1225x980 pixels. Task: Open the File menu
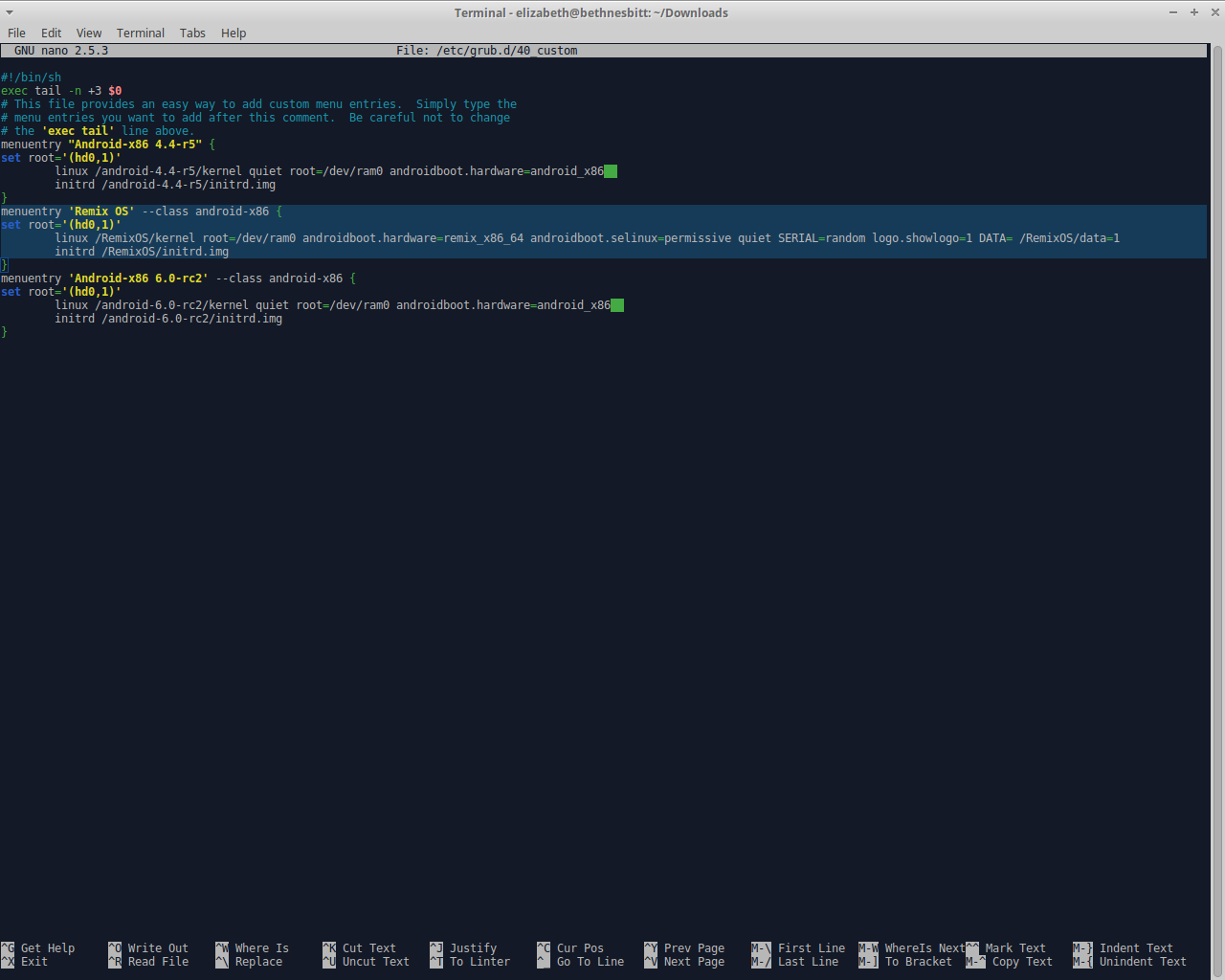(16, 33)
